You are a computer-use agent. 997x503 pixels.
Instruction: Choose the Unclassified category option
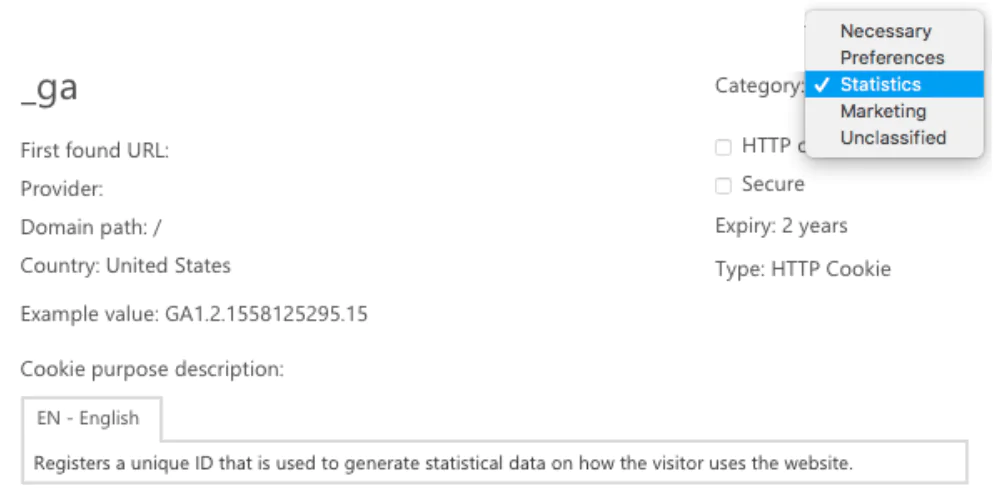[892, 138]
